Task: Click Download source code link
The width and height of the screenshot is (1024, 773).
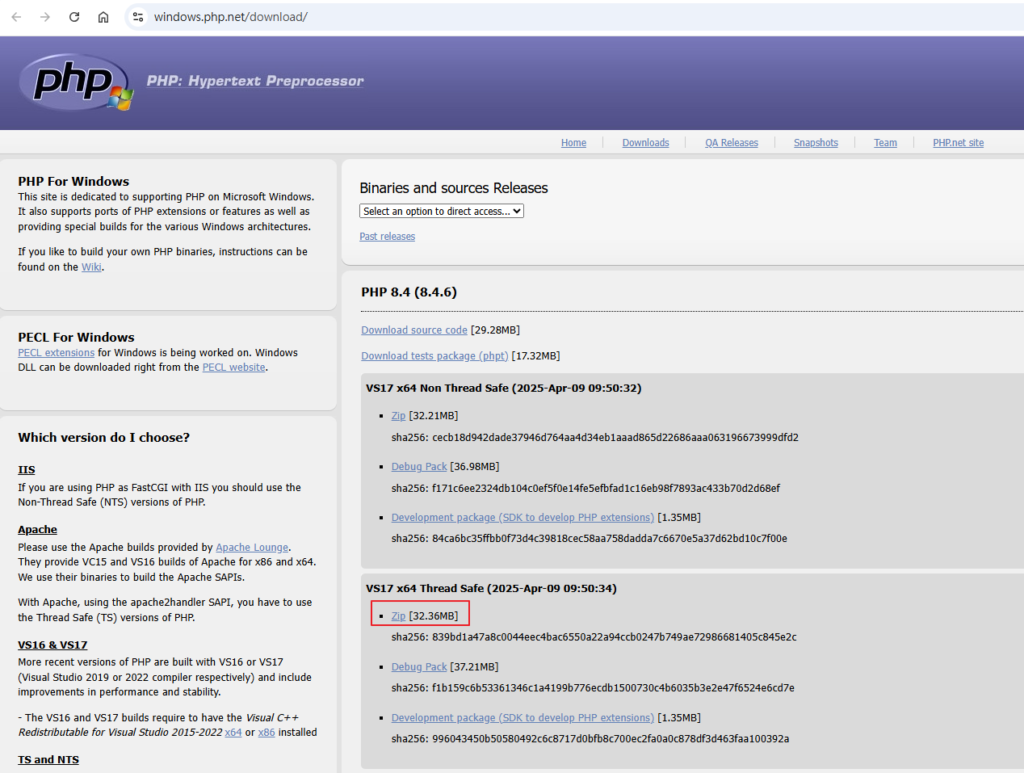Action: click(414, 330)
